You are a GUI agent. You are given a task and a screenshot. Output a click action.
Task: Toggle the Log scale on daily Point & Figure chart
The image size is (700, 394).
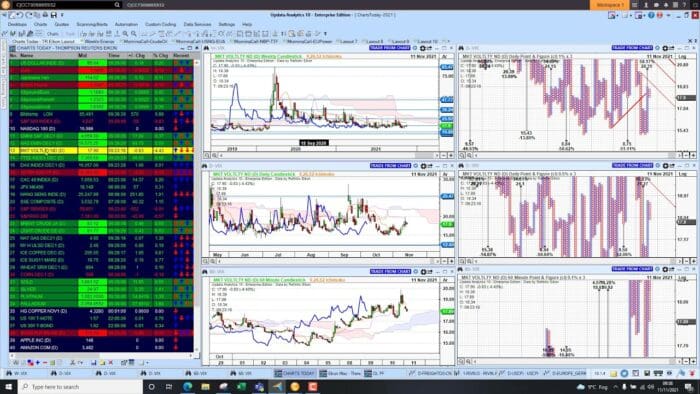(x=682, y=174)
